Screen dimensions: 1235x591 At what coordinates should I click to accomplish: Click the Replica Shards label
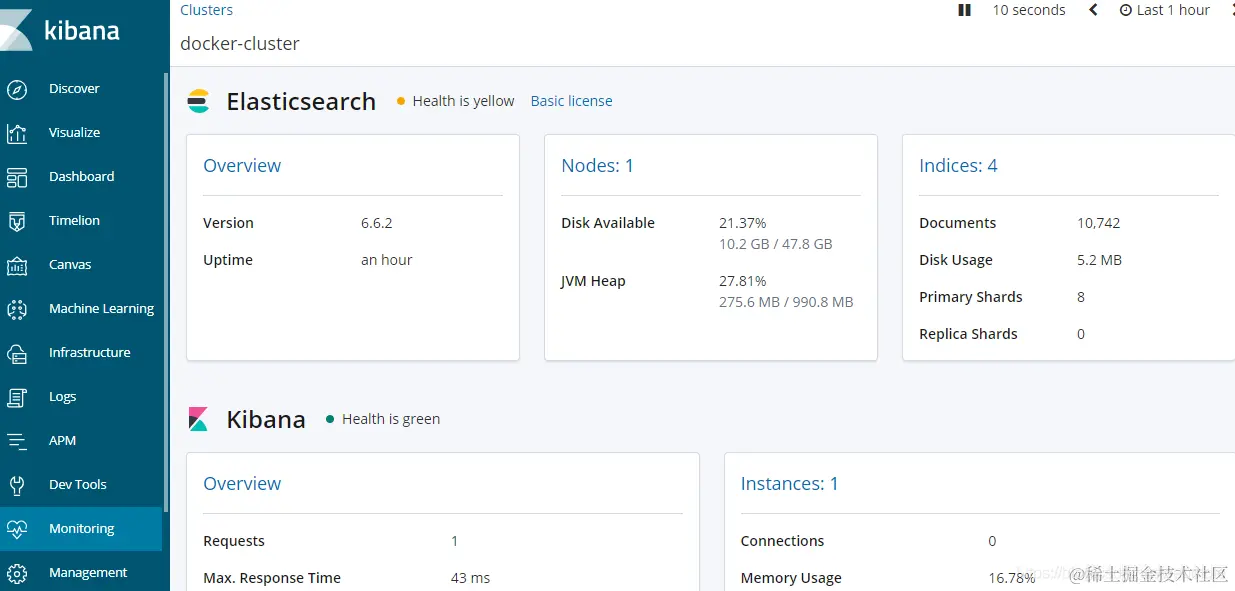pos(968,334)
